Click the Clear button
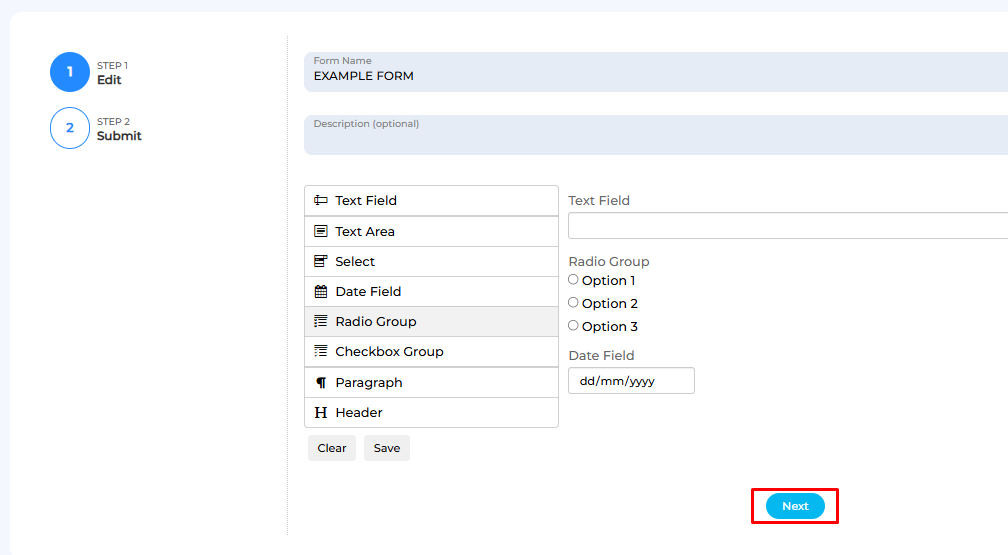This screenshot has height=555, width=1008. coord(332,448)
